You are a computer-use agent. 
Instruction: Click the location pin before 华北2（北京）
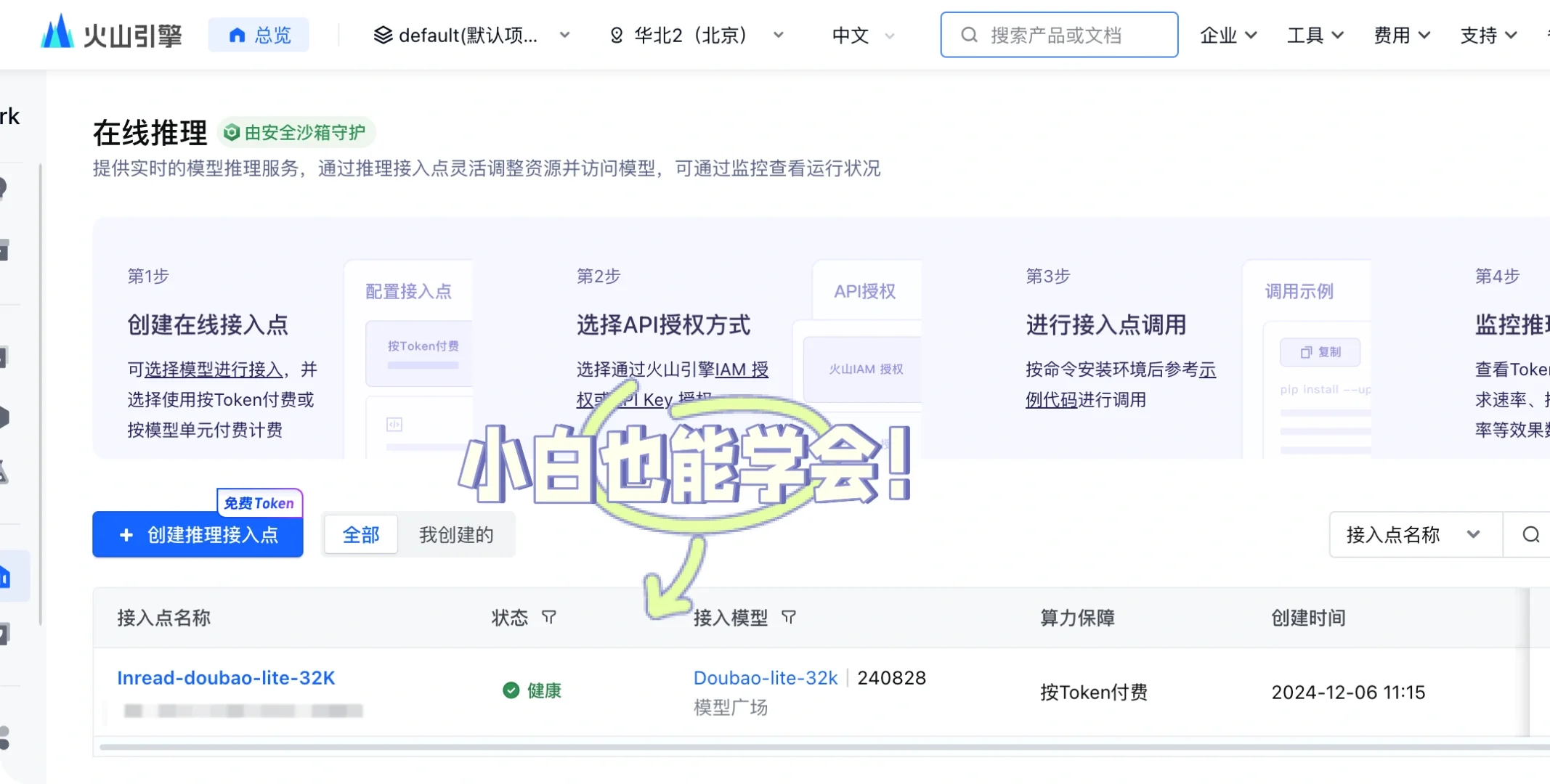(x=618, y=34)
